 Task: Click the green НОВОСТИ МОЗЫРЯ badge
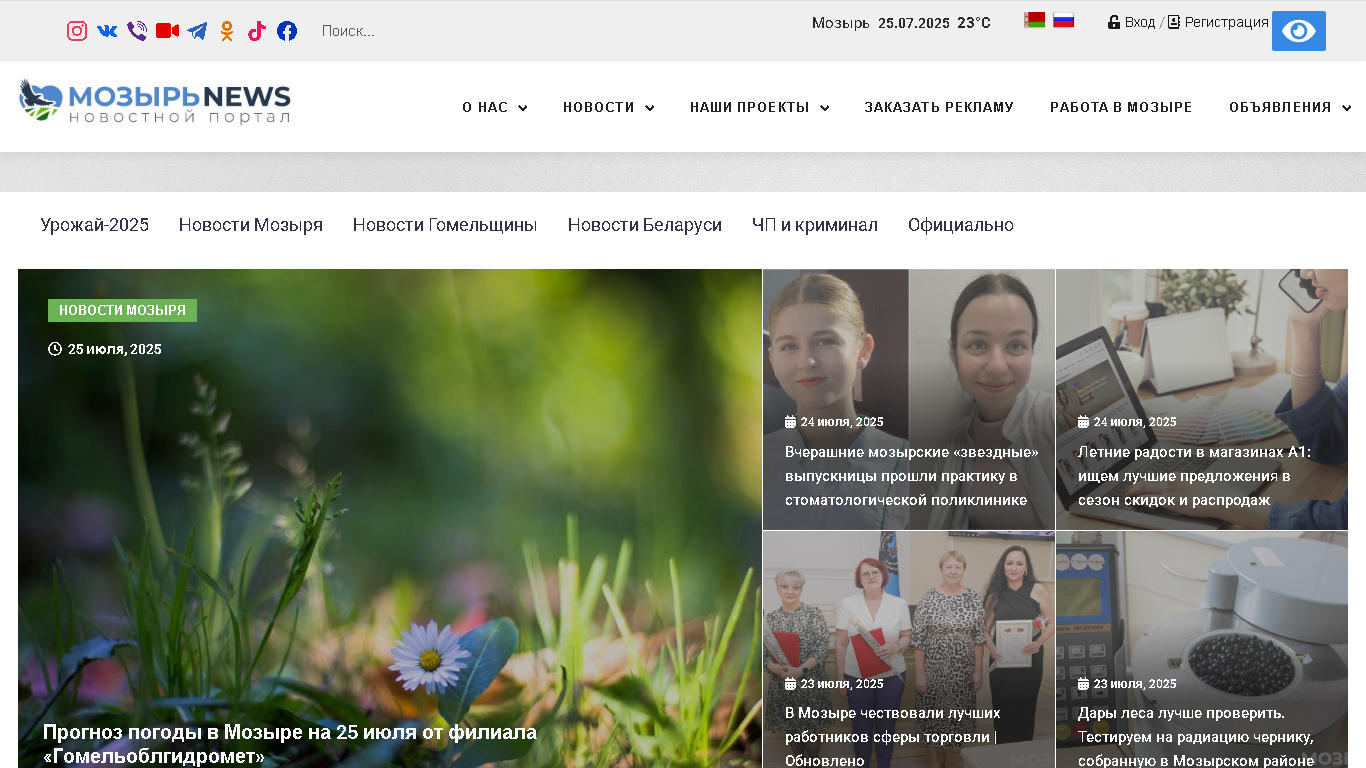122,310
